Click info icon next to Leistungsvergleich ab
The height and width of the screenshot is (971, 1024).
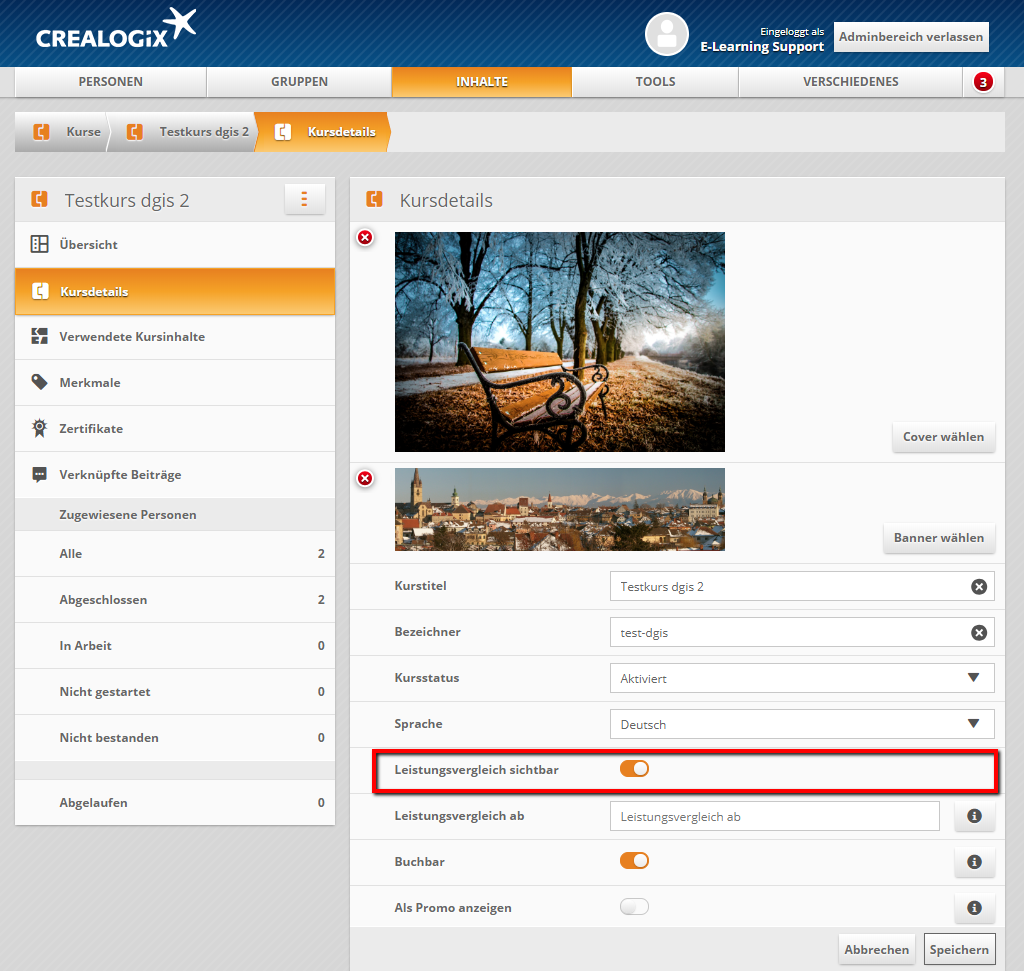coord(974,817)
